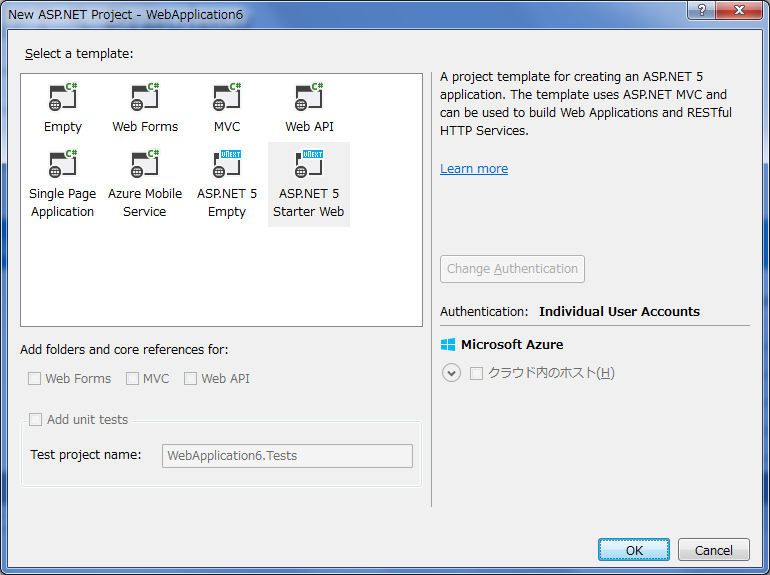Open the Learn more link
770x575 pixels.
coord(474,169)
